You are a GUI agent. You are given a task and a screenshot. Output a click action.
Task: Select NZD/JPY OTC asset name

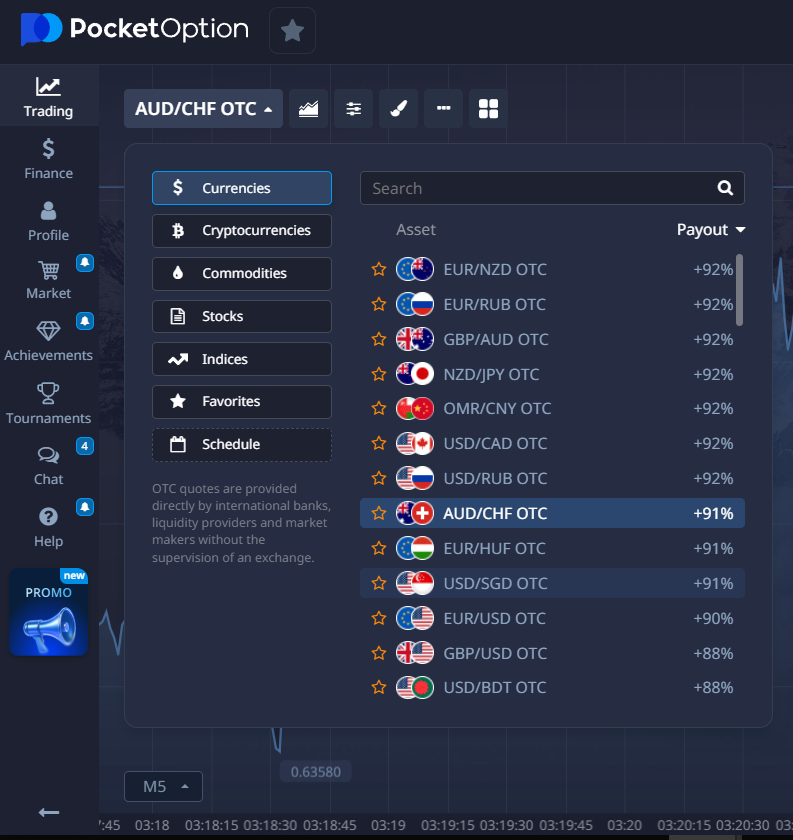coord(491,374)
